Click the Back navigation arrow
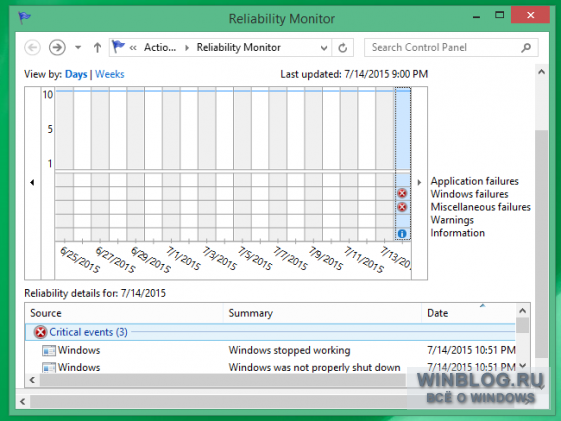Screen dimensions: 561x421 (x=32, y=47)
